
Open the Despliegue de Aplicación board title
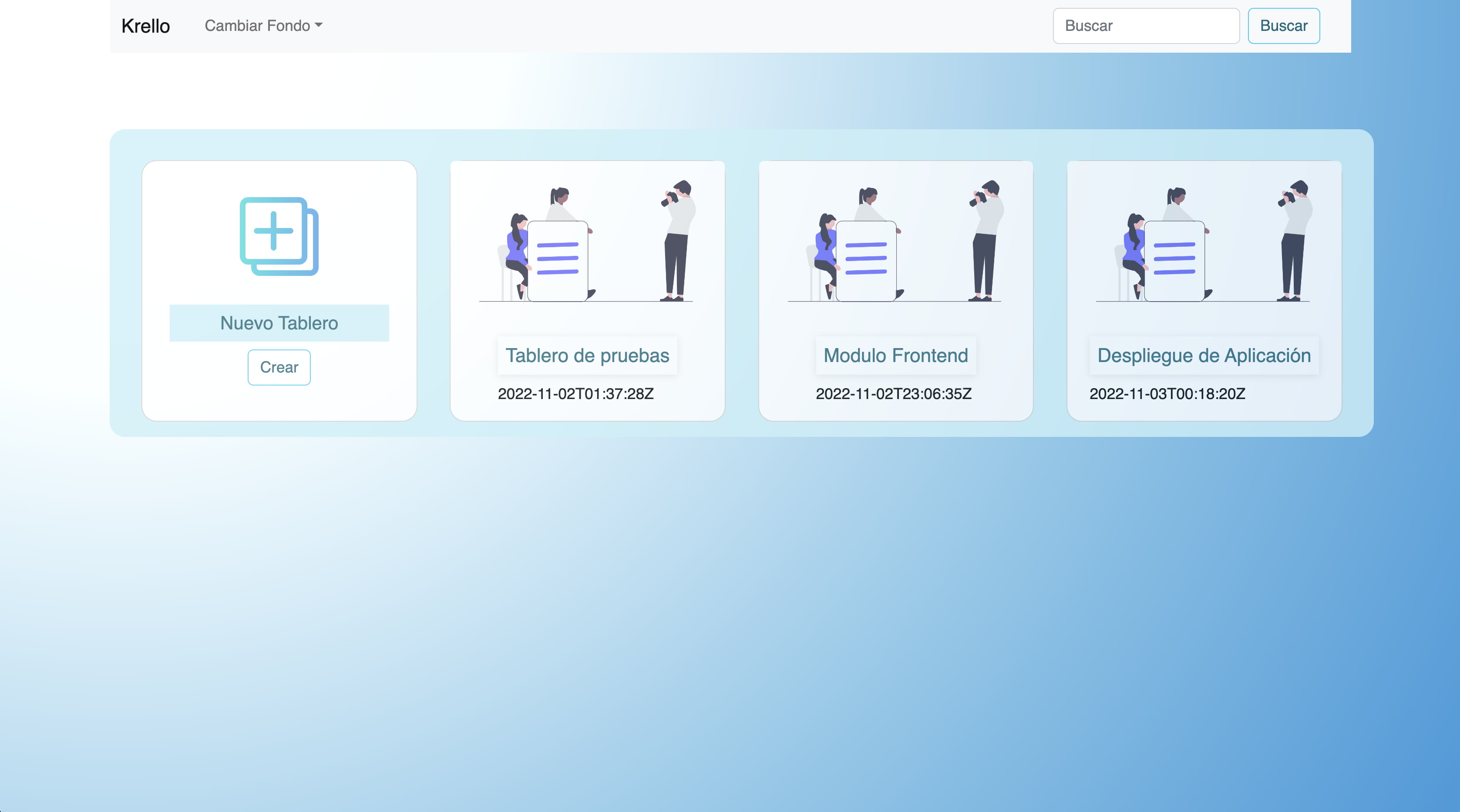point(1203,355)
